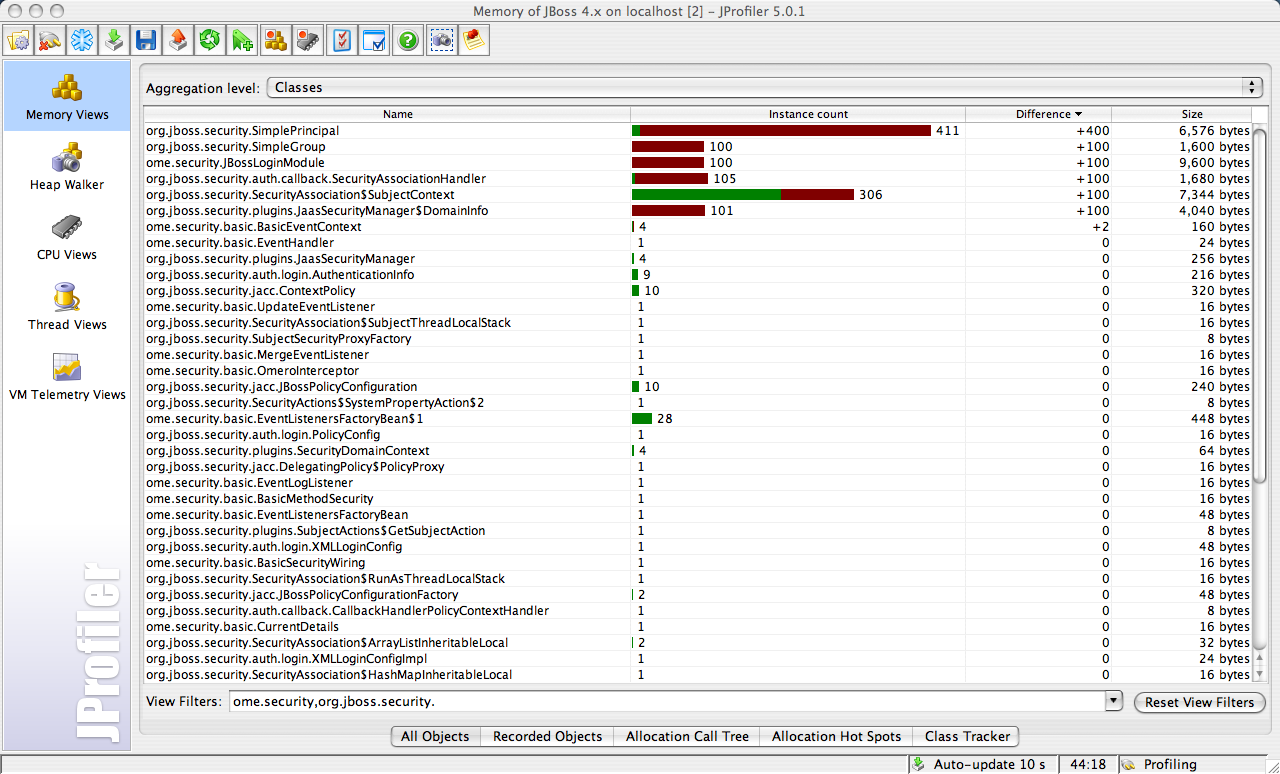Switch to the Recorded Objects tab

point(548,736)
